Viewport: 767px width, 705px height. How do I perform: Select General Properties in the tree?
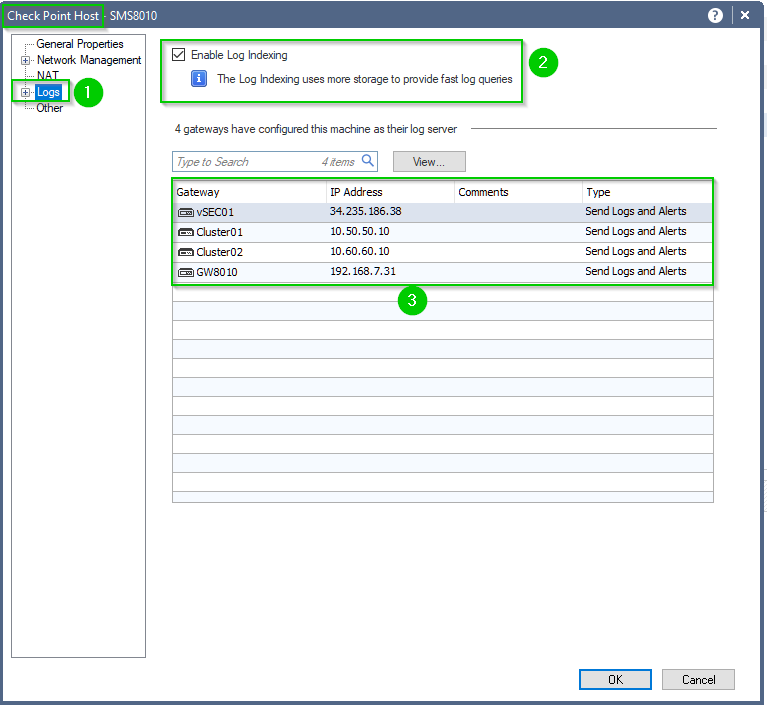(80, 44)
